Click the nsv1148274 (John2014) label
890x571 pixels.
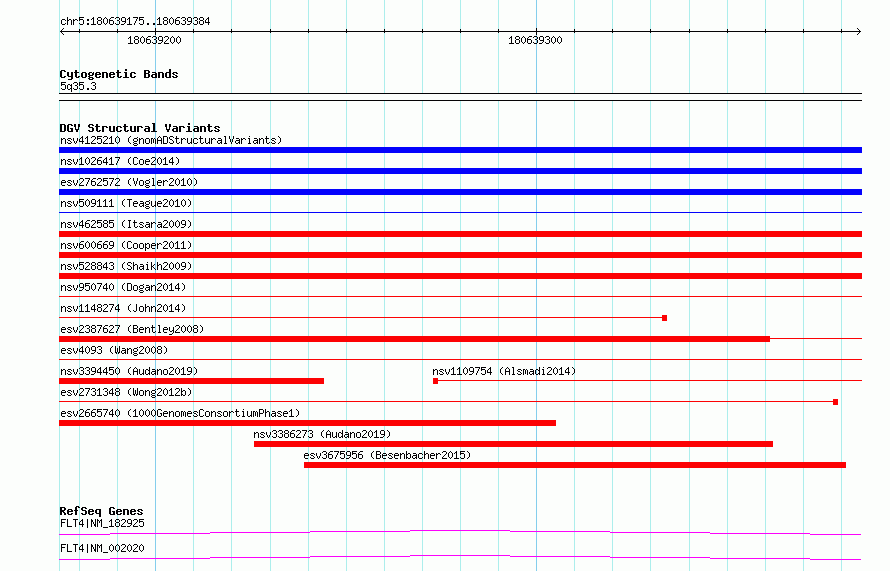point(123,308)
